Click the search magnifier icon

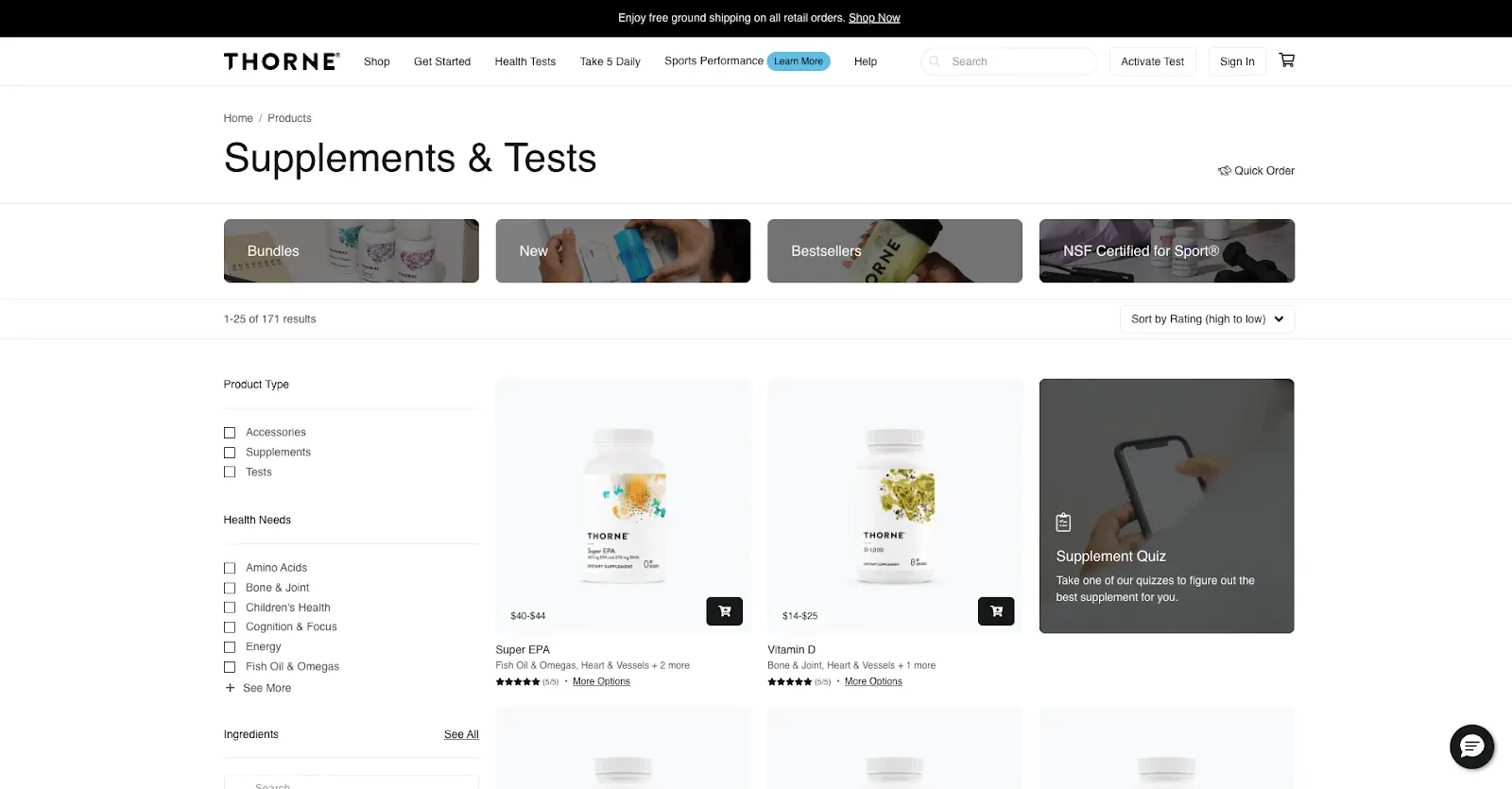[x=935, y=61]
